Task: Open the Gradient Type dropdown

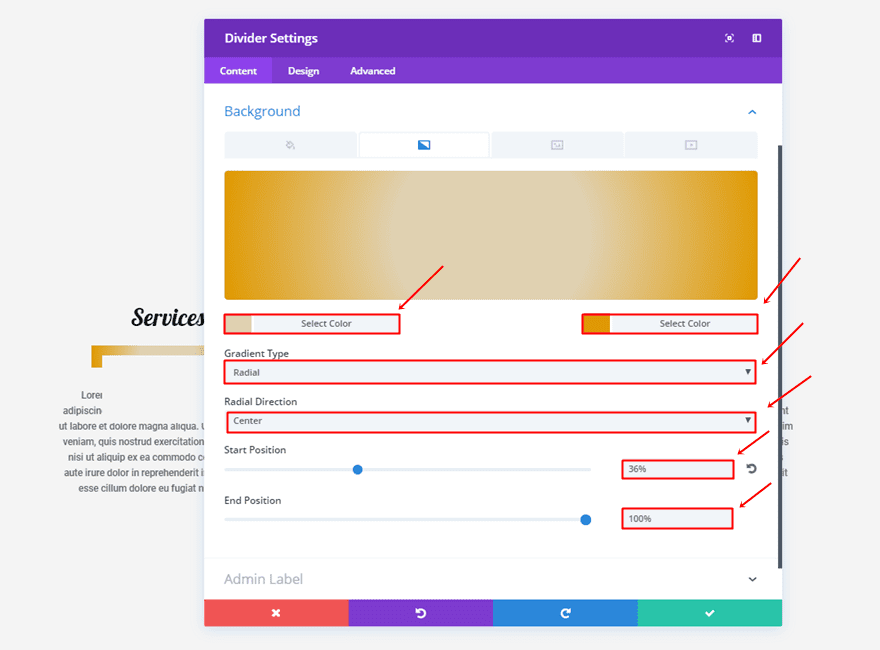Action: (490, 372)
